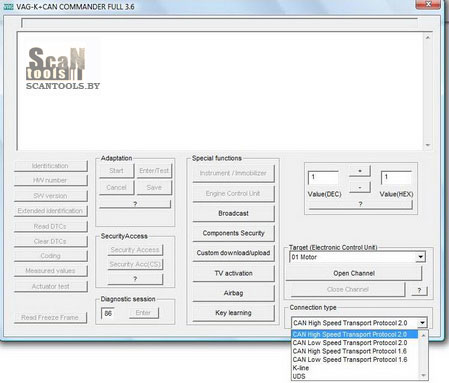Click the Adaptation Save button
Screen dimensions: 449x383
coord(154,188)
